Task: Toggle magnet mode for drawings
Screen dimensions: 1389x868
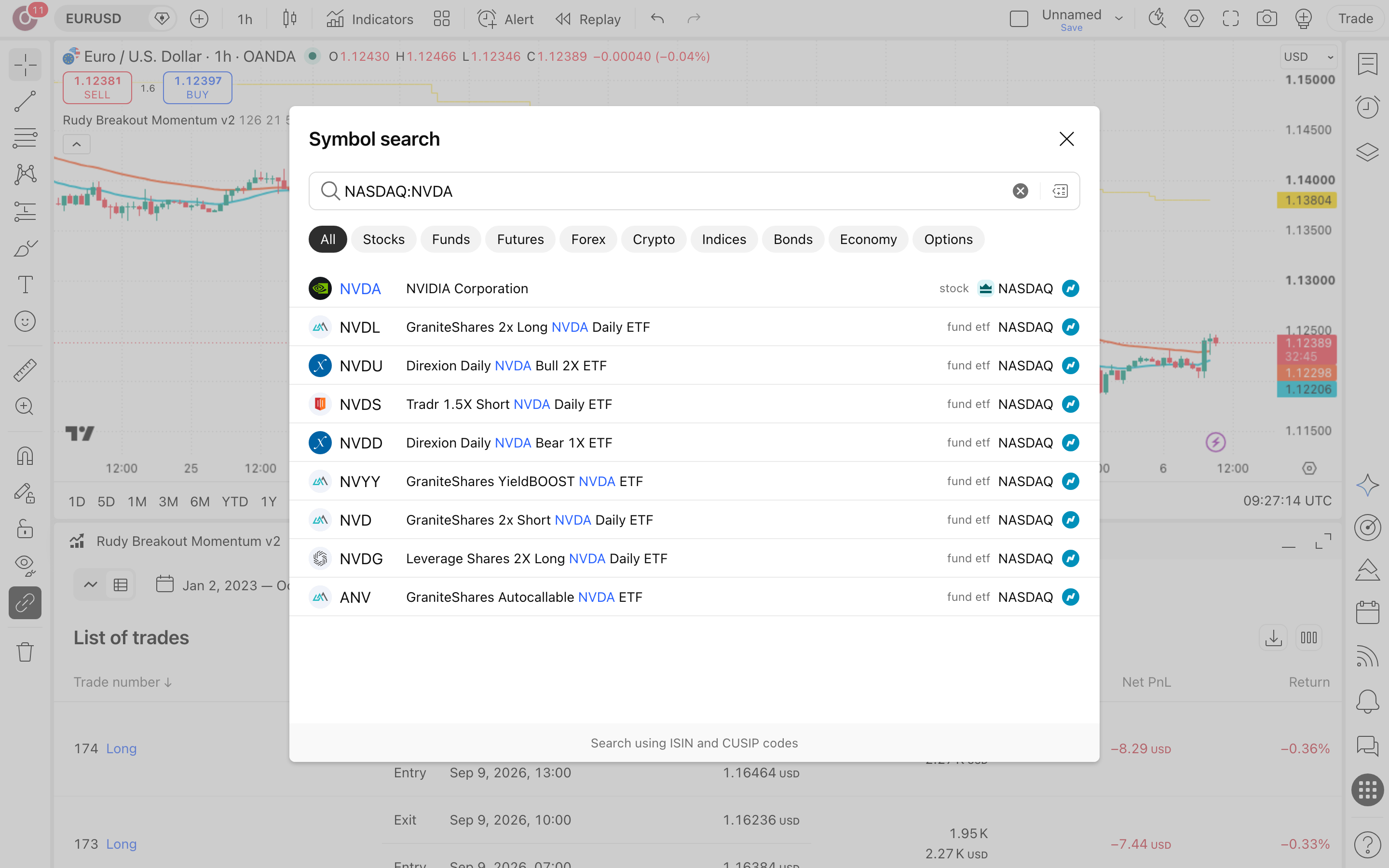Action: [x=25, y=456]
